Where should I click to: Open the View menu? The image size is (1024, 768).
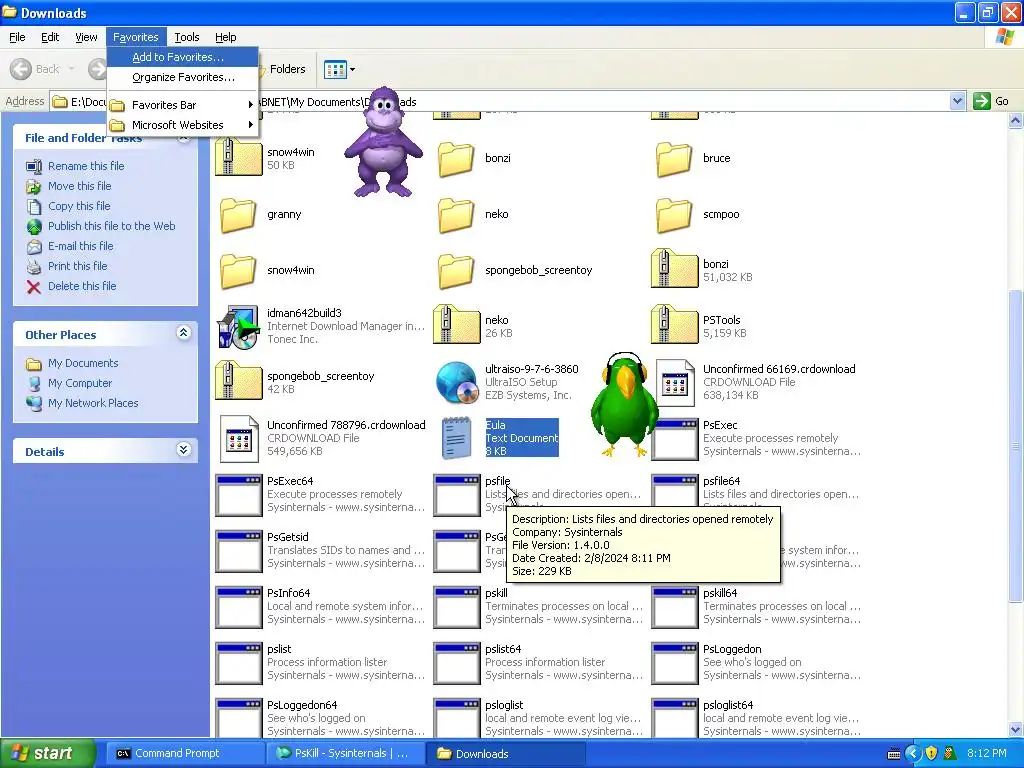86,37
